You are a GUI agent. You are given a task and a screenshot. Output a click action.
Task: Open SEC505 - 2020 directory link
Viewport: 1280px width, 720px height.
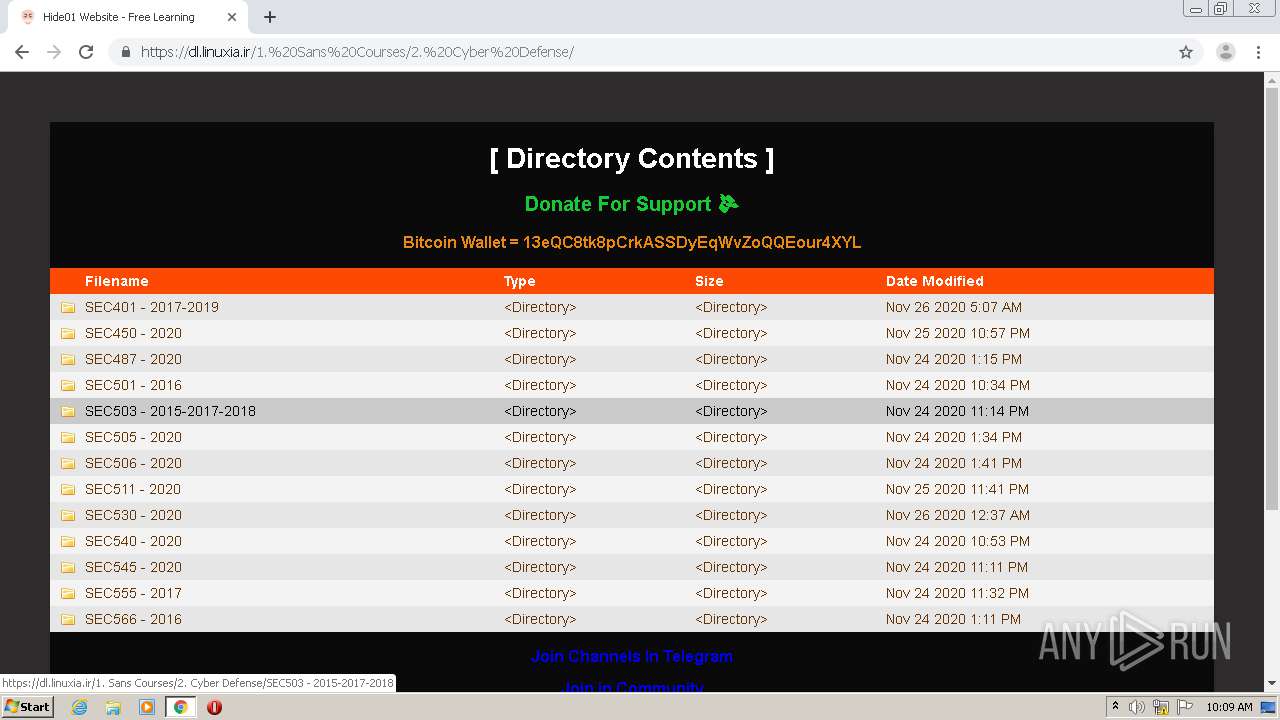tap(133, 437)
